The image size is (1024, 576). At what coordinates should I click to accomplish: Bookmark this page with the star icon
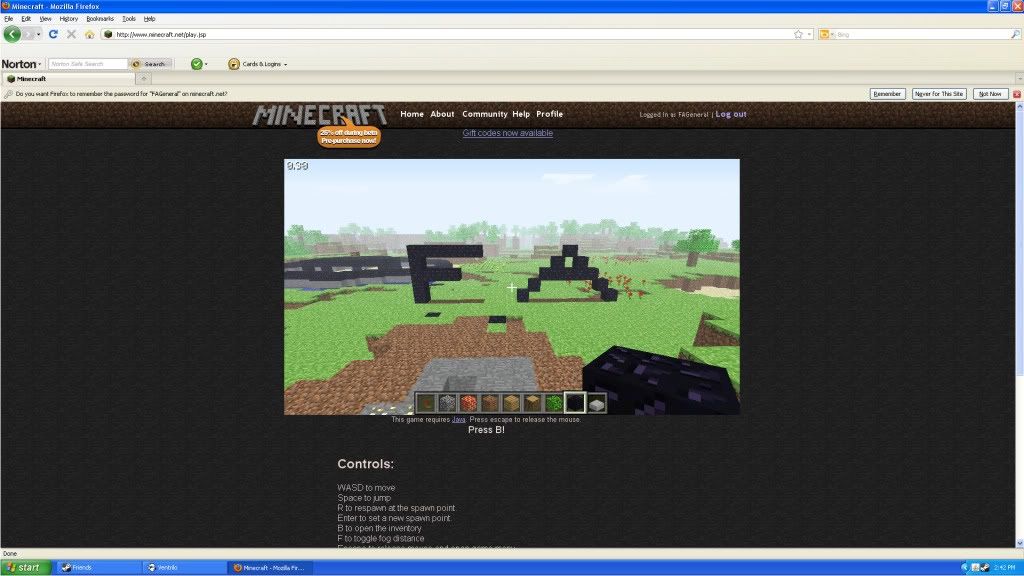[798, 34]
